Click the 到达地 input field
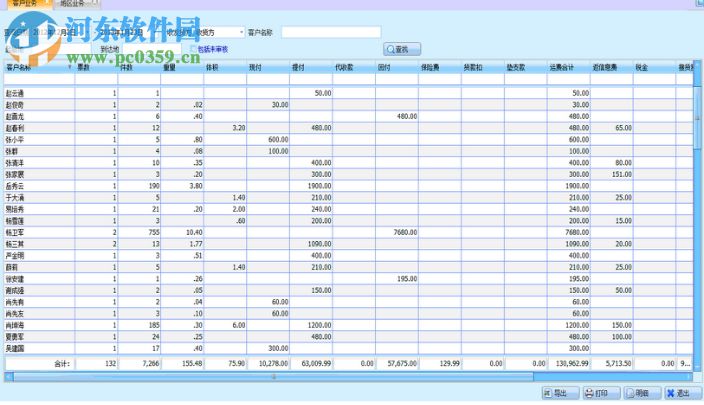The height and width of the screenshot is (405, 704). (x=152, y=49)
